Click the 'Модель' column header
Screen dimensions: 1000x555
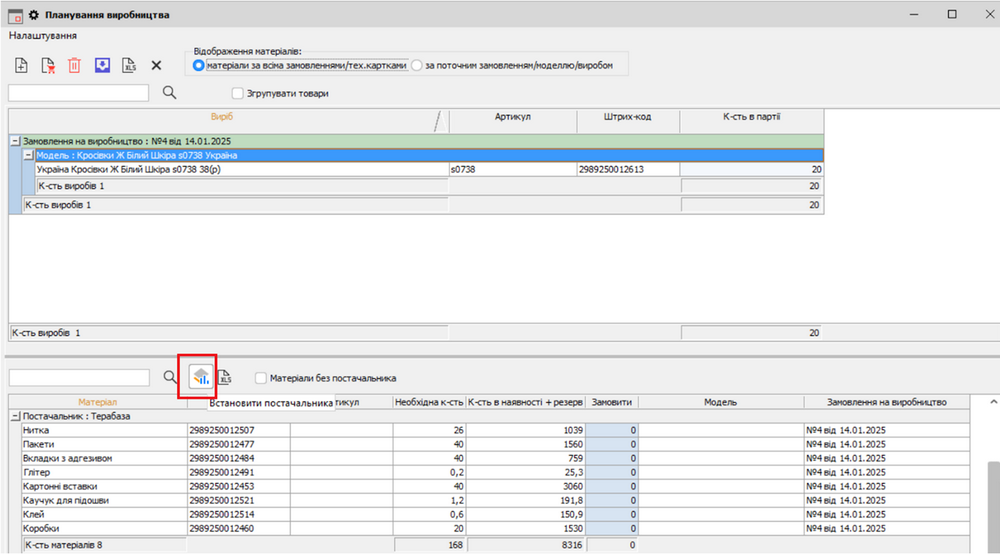pyautogui.click(x=721, y=402)
